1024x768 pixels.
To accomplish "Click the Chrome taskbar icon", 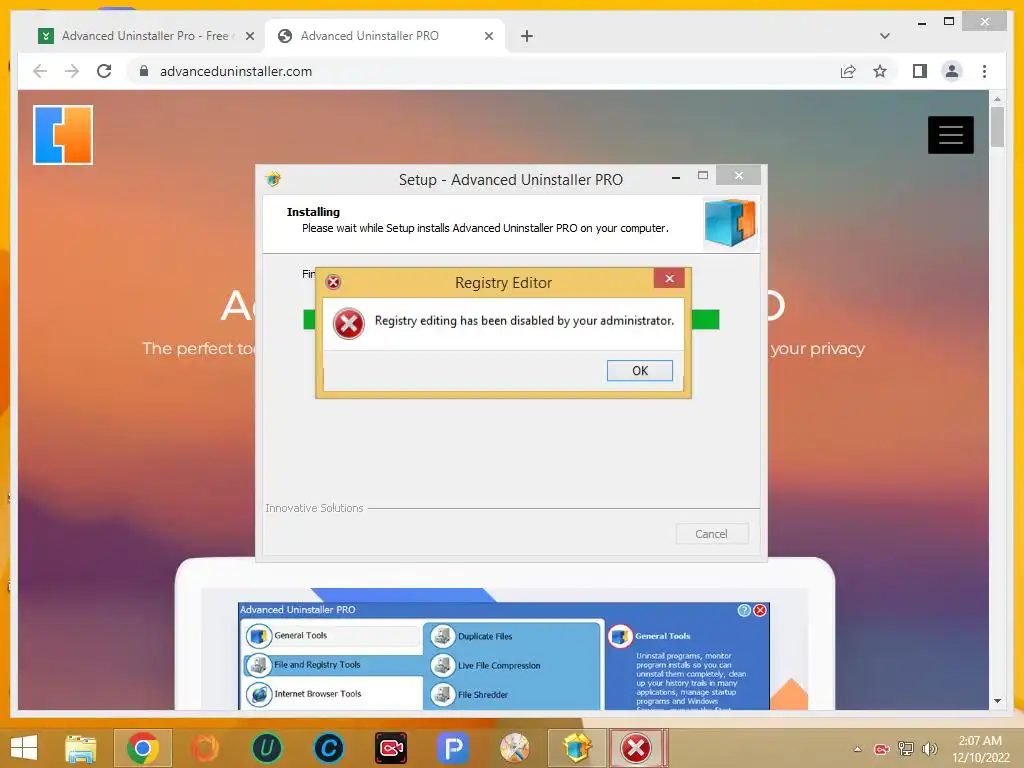I will 143,748.
